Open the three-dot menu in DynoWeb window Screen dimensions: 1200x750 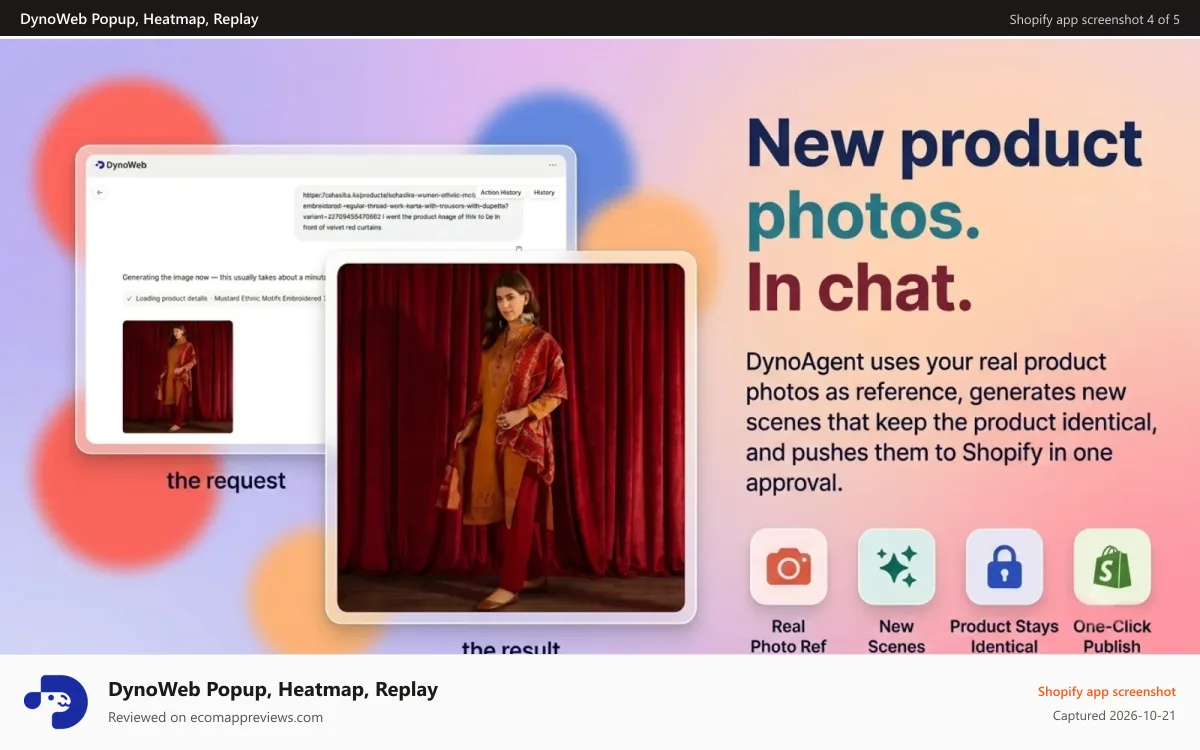pyautogui.click(x=552, y=165)
